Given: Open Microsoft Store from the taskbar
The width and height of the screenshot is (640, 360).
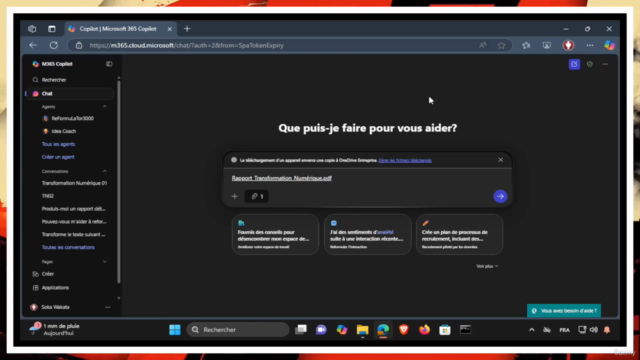Looking at the screenshot, I should pyautogui.click(x=445, y=330).
